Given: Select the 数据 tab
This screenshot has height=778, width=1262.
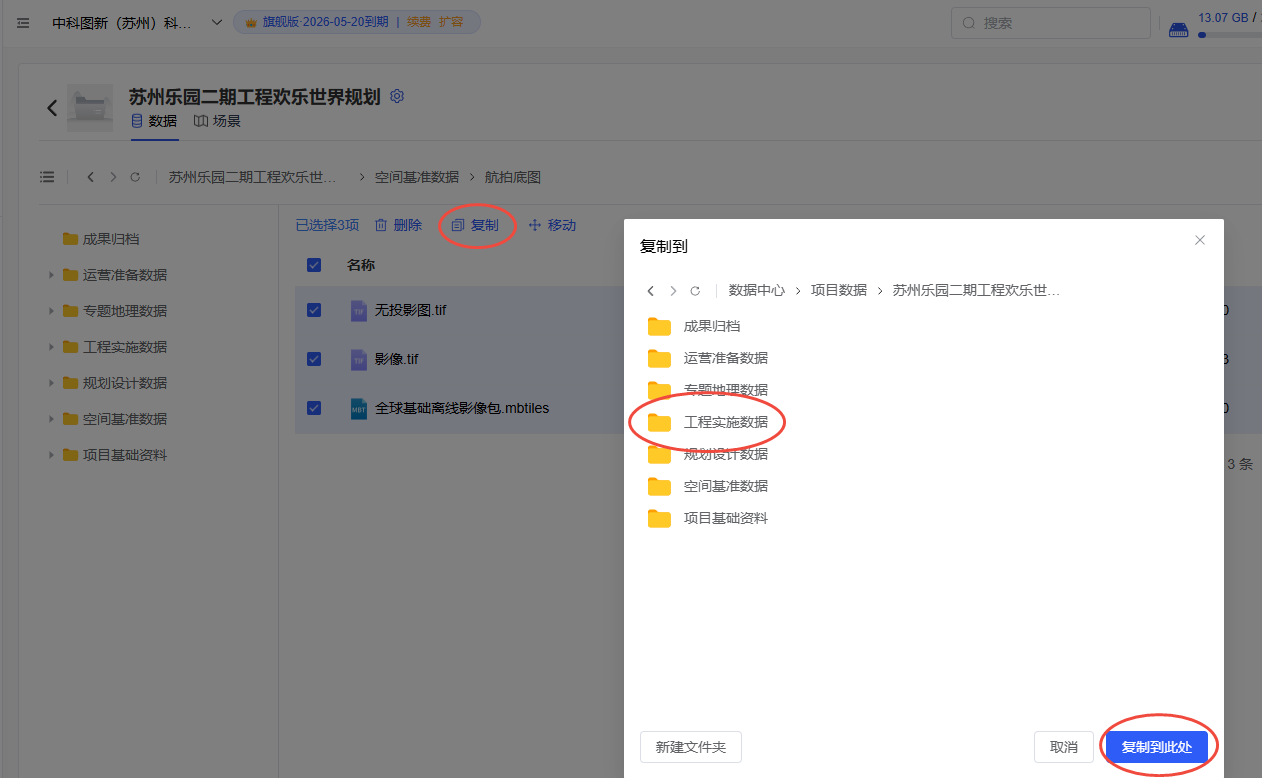Looking at the screenshot, I should coord(154,121).
